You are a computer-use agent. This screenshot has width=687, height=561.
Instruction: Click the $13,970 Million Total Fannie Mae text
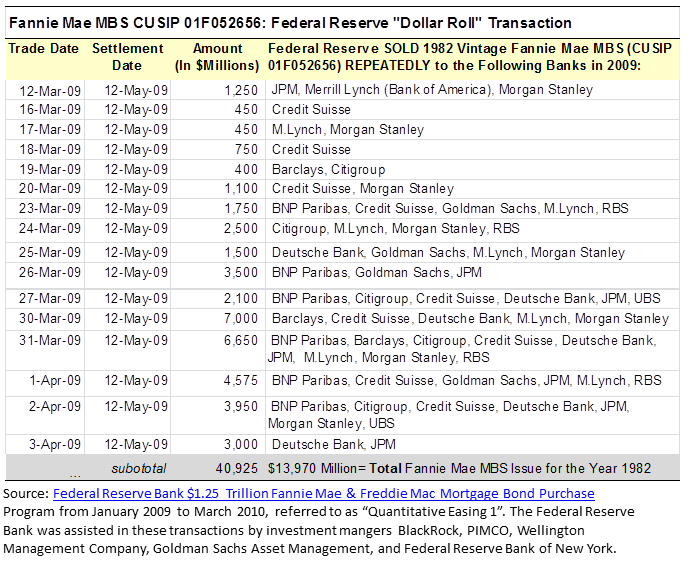tap(459, 469)
